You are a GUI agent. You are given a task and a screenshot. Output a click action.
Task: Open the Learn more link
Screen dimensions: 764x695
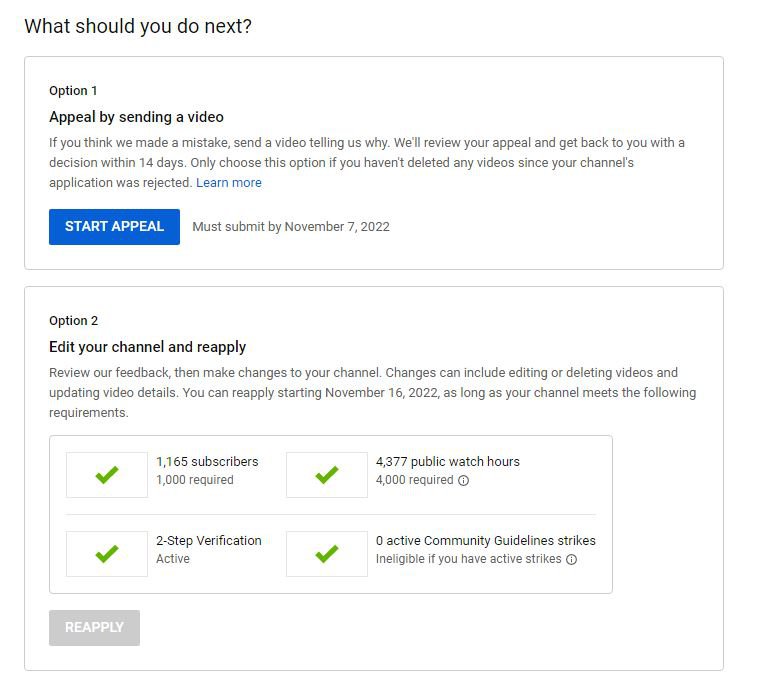pyautogui.click(x=228, y=183)
